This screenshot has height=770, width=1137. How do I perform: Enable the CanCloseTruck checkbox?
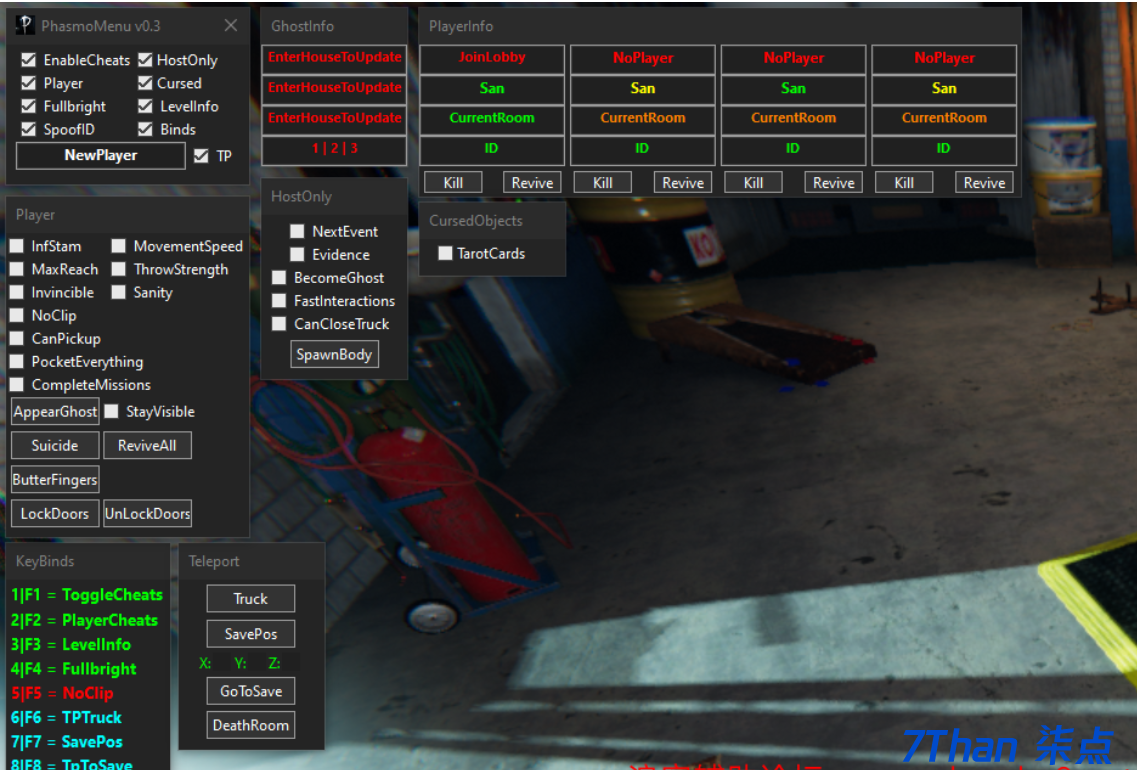point(278,323)
